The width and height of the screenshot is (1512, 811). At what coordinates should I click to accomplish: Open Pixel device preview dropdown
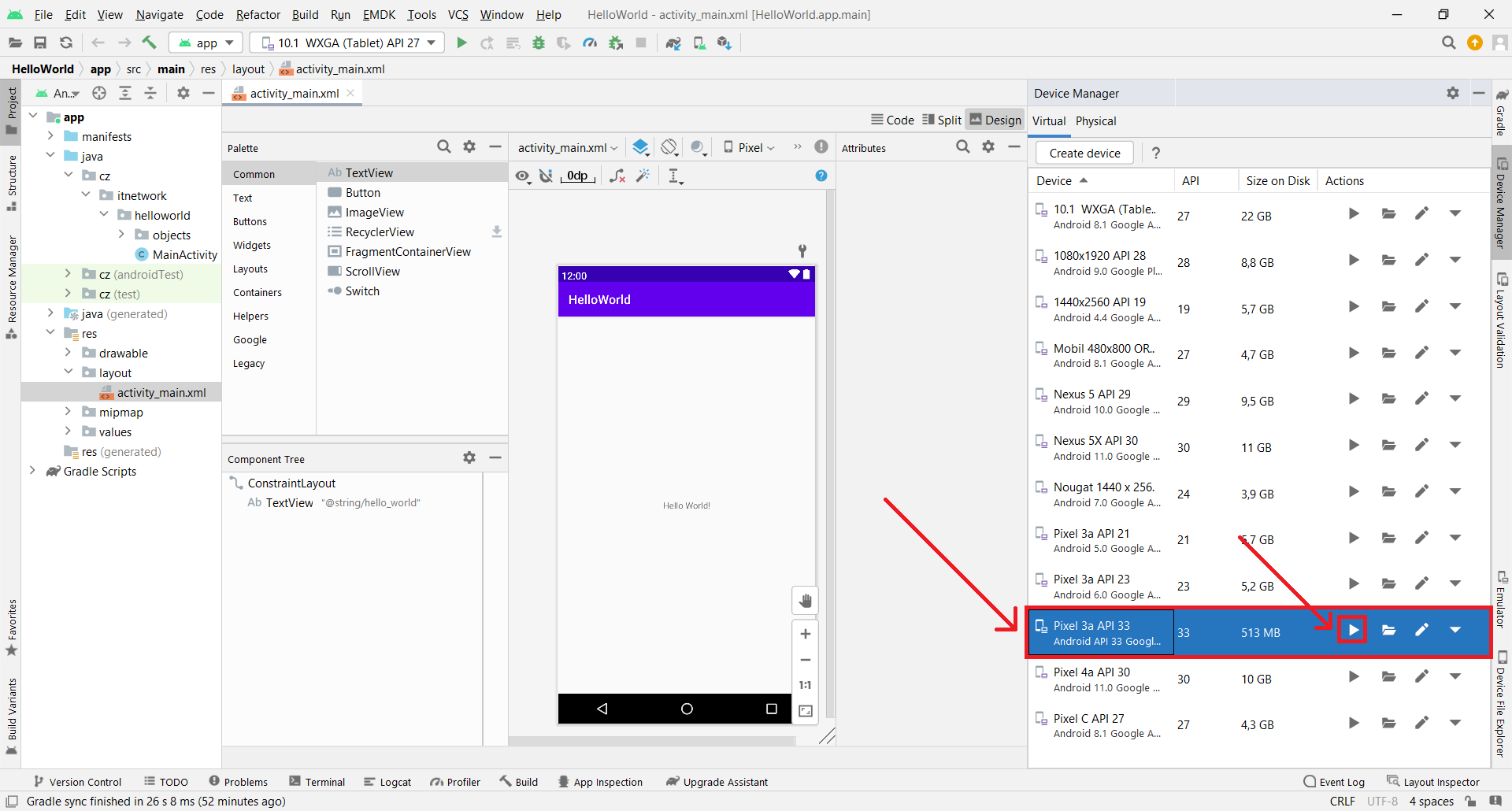[x=749, y=147]
